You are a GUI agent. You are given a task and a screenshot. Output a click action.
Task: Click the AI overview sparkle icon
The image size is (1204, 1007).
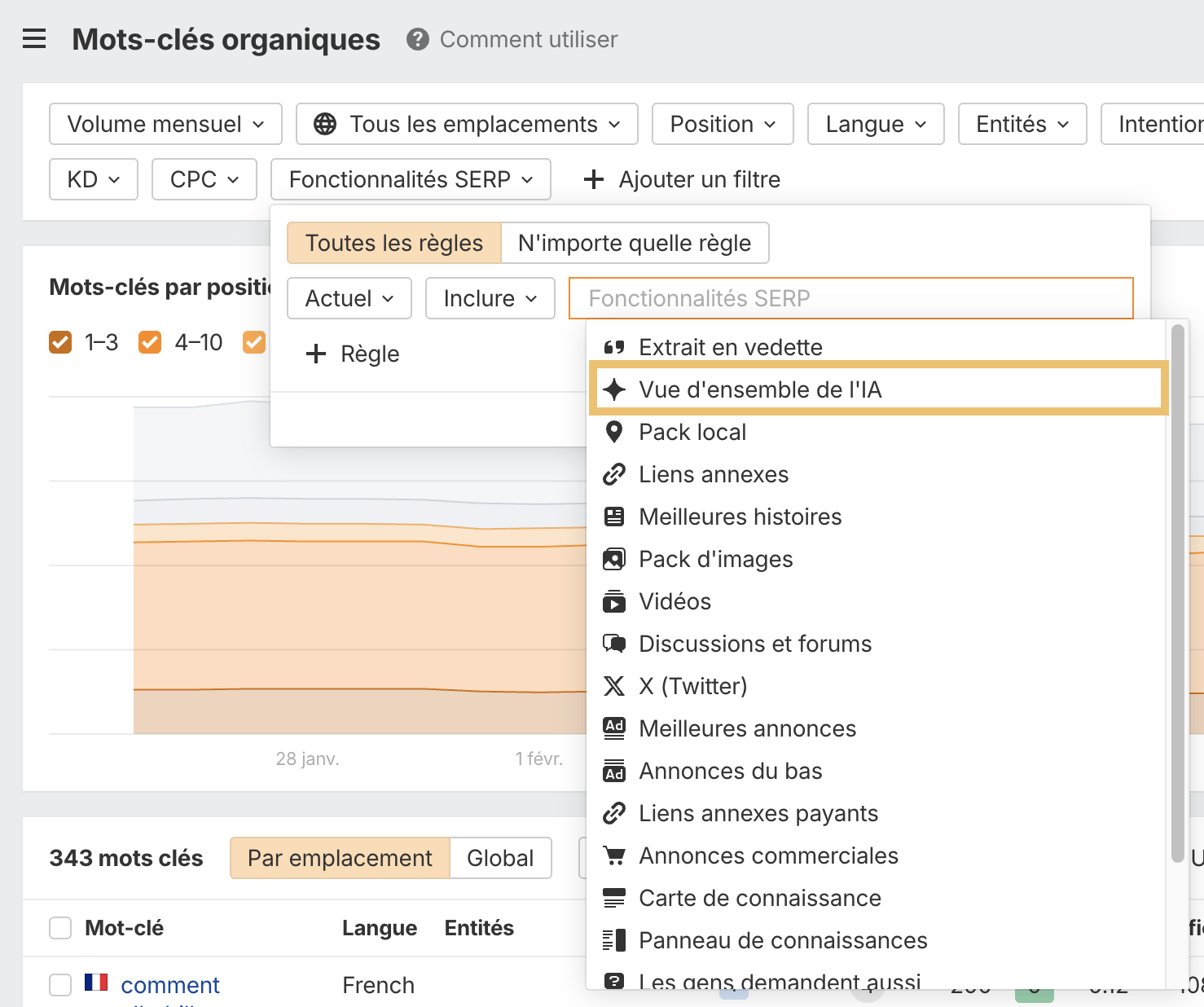click(x=614, y=389)
